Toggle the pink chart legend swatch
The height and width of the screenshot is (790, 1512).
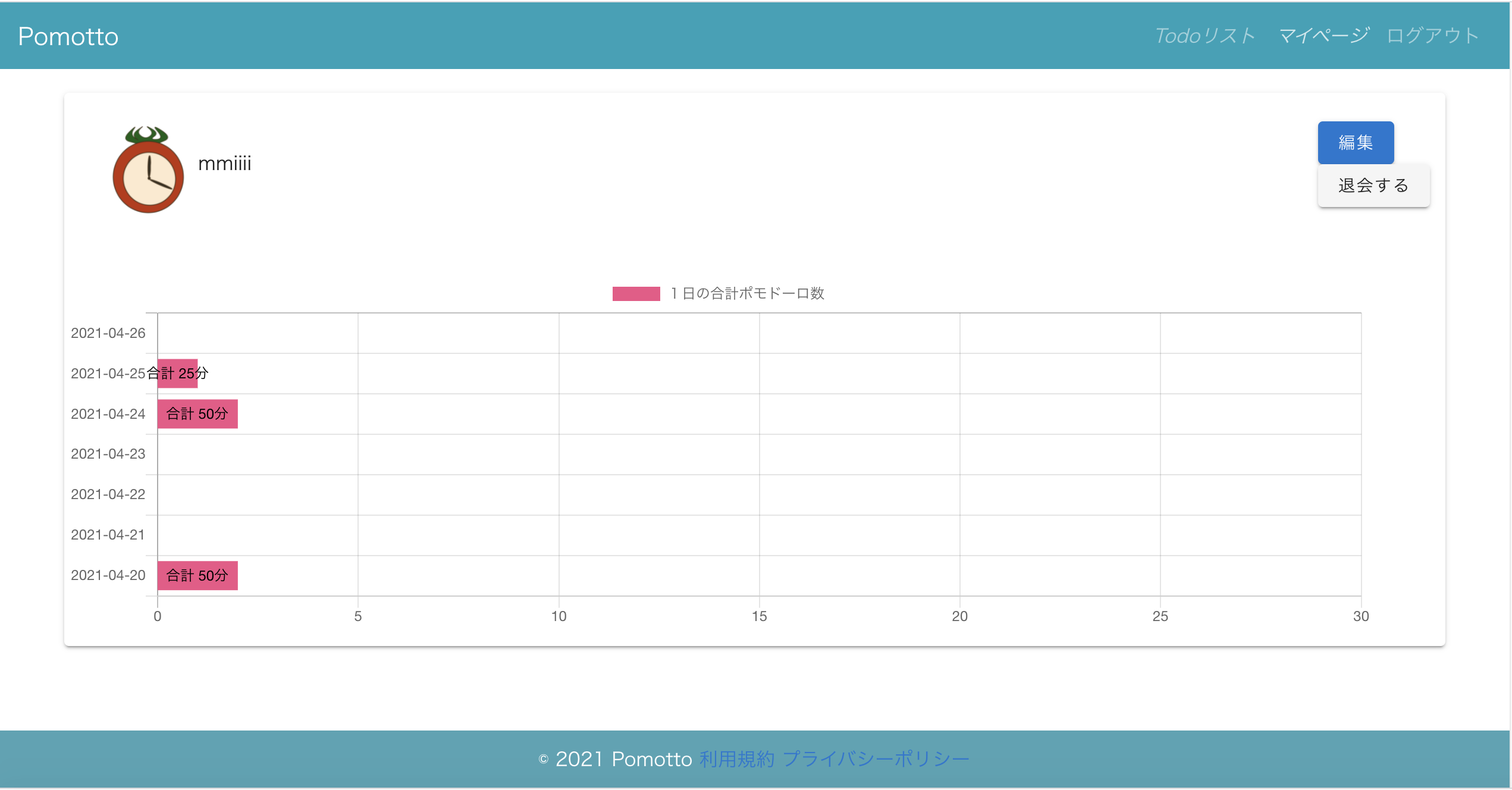click(x=636, y=294)
